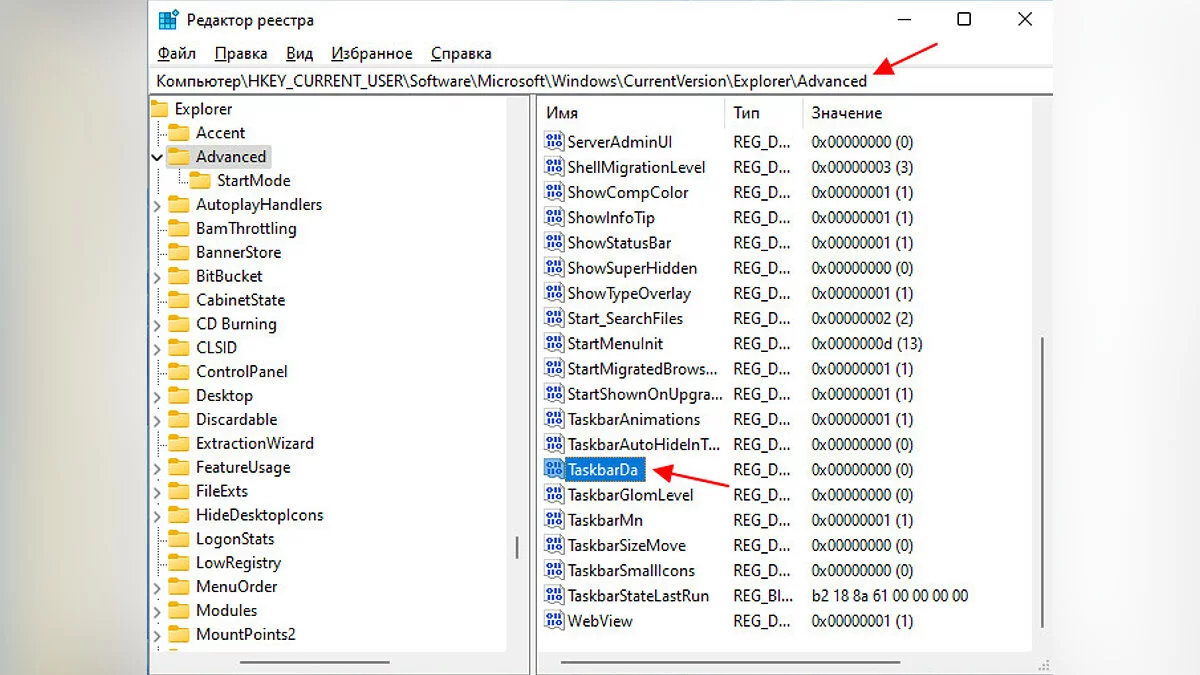Select the StartMigratedBrows... value name
The width and height of the screenshot is (1200, 675).
[x=642, y=369]
